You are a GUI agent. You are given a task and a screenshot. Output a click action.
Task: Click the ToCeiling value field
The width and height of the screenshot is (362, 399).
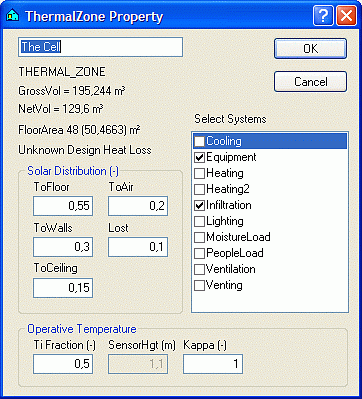coord(63,288)
